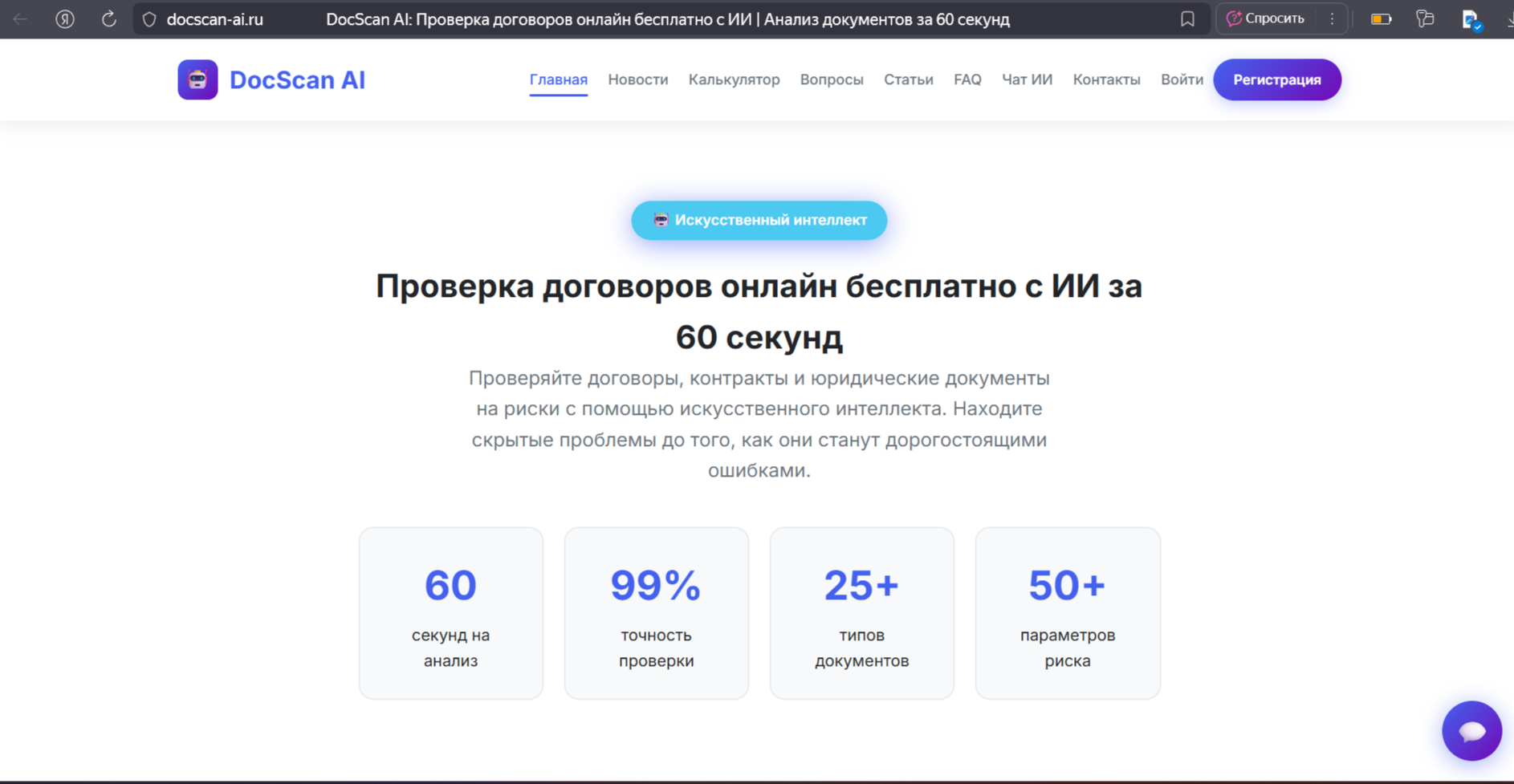Click the Регистрация button
The height and width of the screenshot is (784, 1514).
(x=1276, y=79)
